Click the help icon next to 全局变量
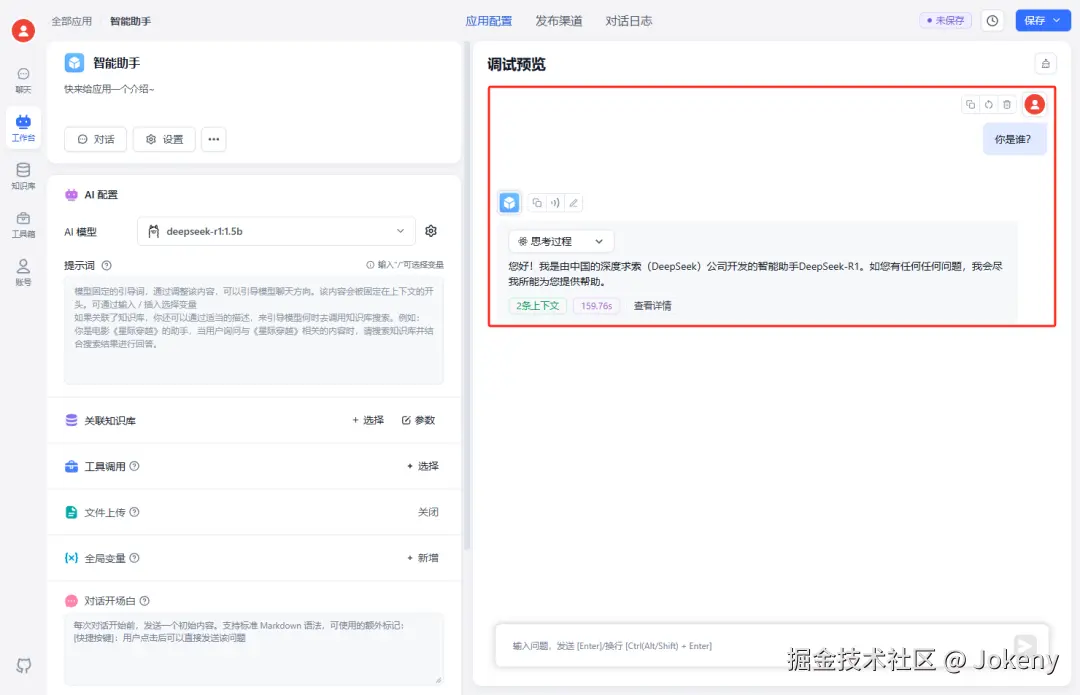1080x695 pixels. pos(134,558)
